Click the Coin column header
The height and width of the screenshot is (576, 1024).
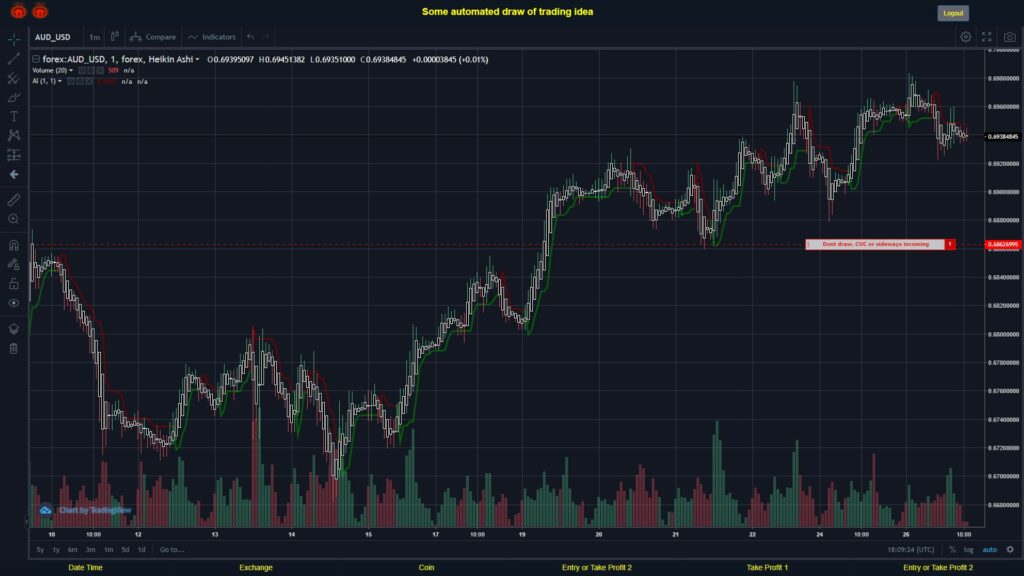(x=426, y=568)
